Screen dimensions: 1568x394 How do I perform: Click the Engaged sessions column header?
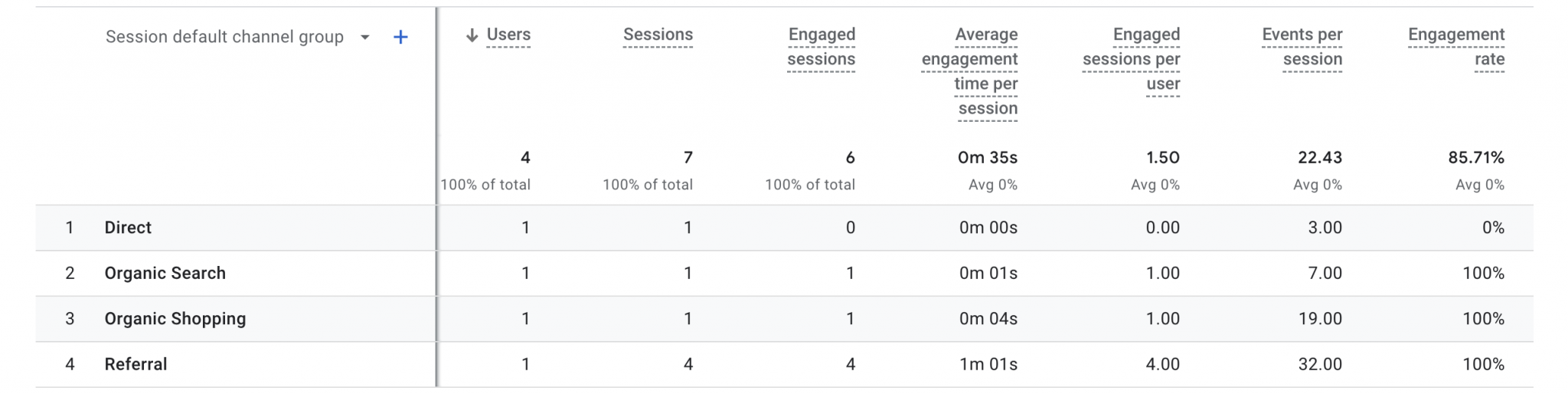click(x=821, y=47)
